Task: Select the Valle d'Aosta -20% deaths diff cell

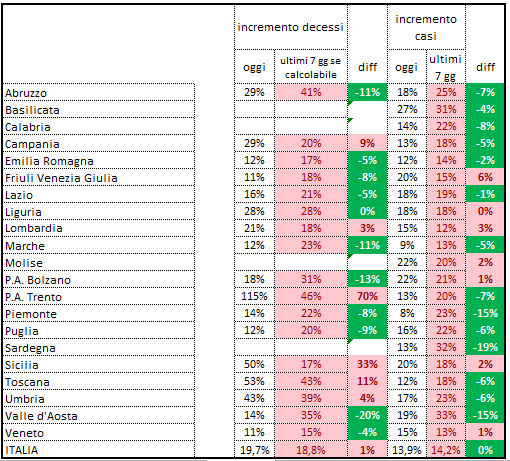Action: (x=367, y=415)
